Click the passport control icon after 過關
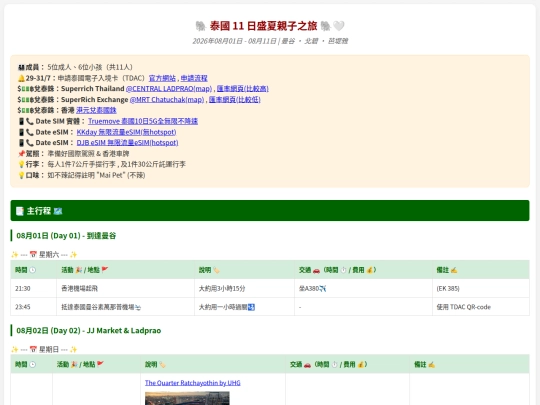540x405 pixels. [x=251, y=307]
